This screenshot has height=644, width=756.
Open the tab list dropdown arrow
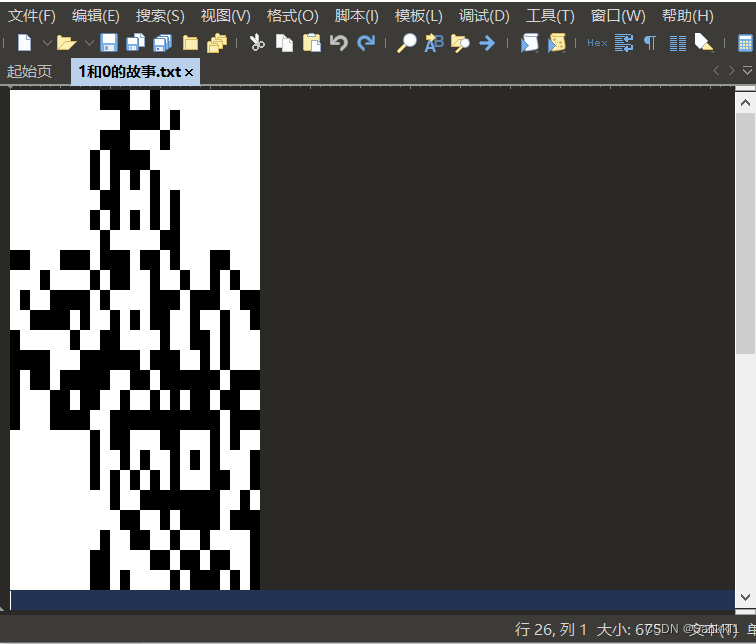click(x=747, y=71)
